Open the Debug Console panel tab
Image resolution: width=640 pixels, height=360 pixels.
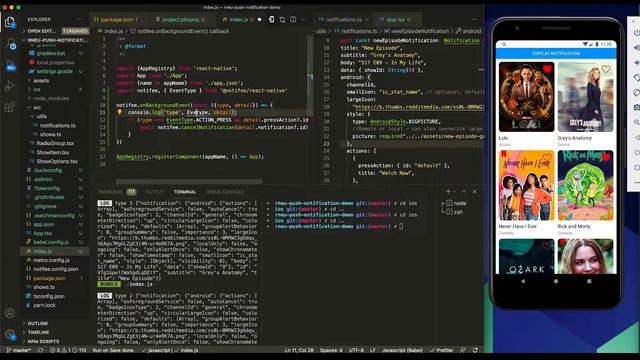pos(224,192)
